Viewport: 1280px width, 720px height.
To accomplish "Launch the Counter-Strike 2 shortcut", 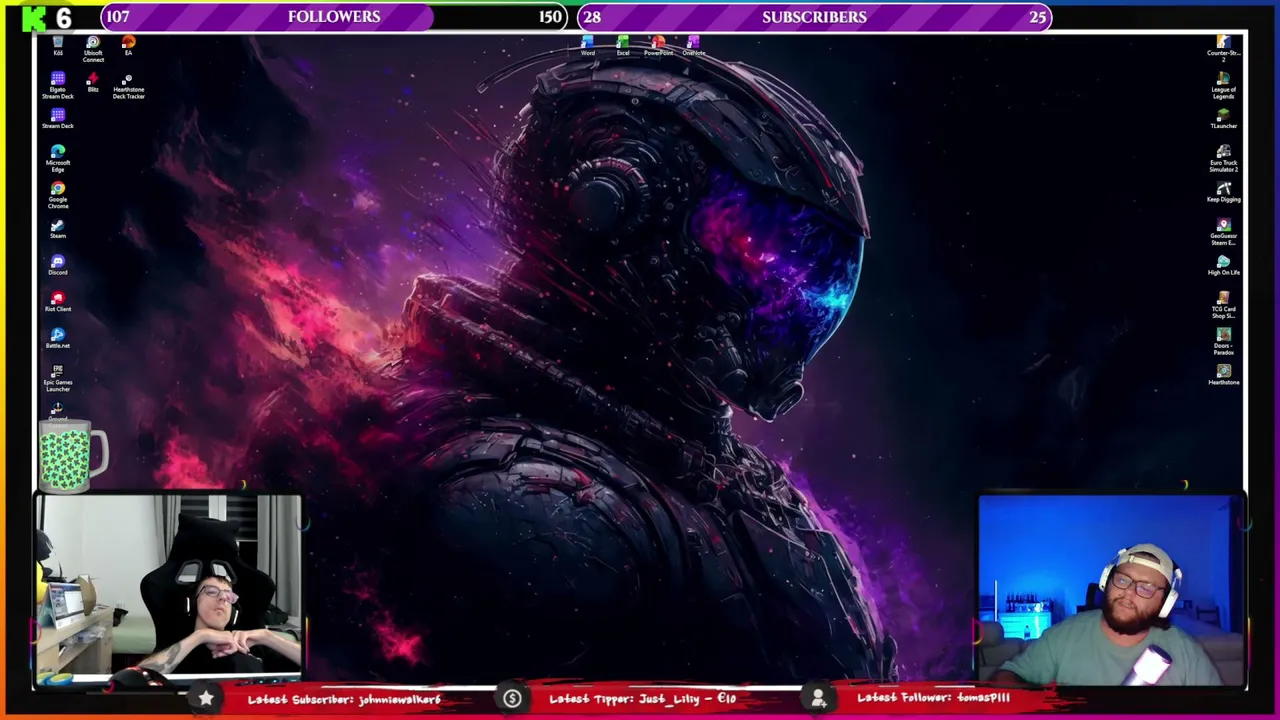I will tap(1223, 49).
